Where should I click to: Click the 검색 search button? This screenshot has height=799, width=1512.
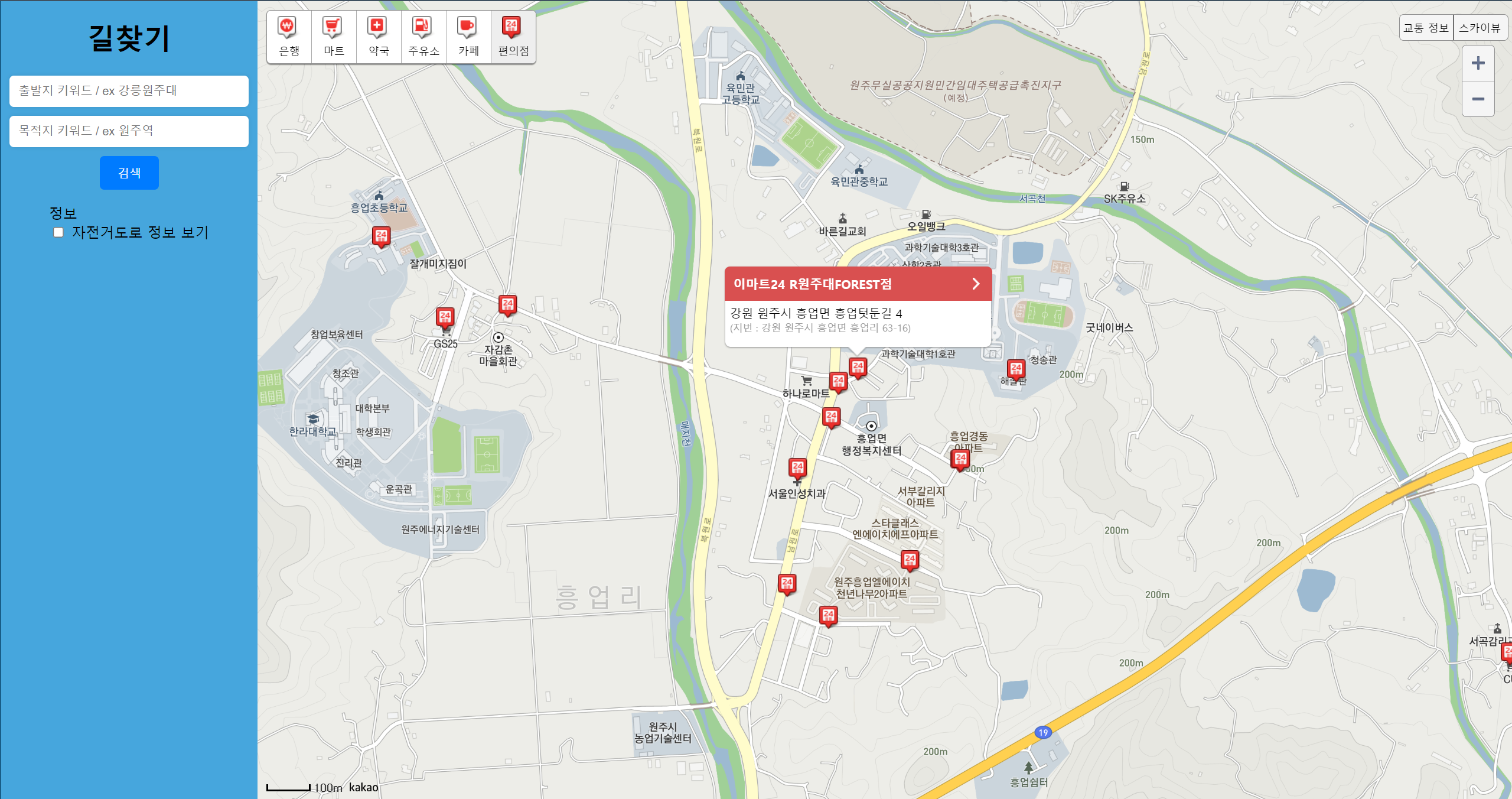click(129, 173)
